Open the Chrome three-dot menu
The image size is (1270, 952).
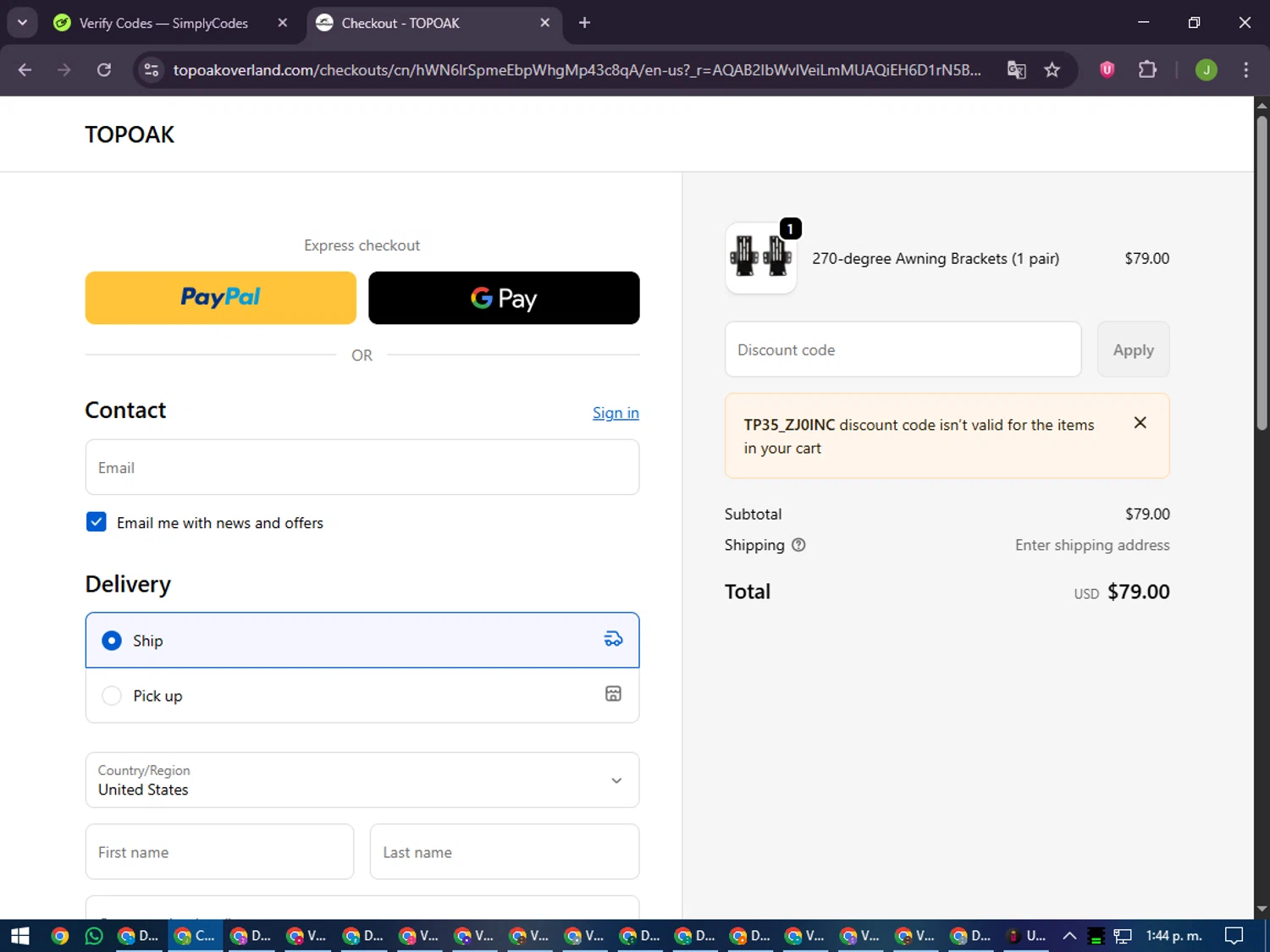[1245, 70]
